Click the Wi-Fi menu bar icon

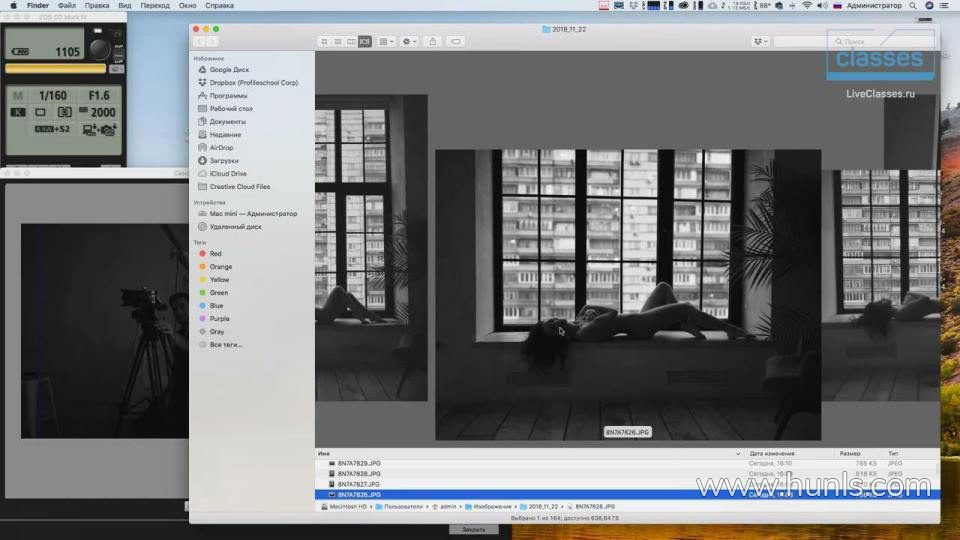807,6
